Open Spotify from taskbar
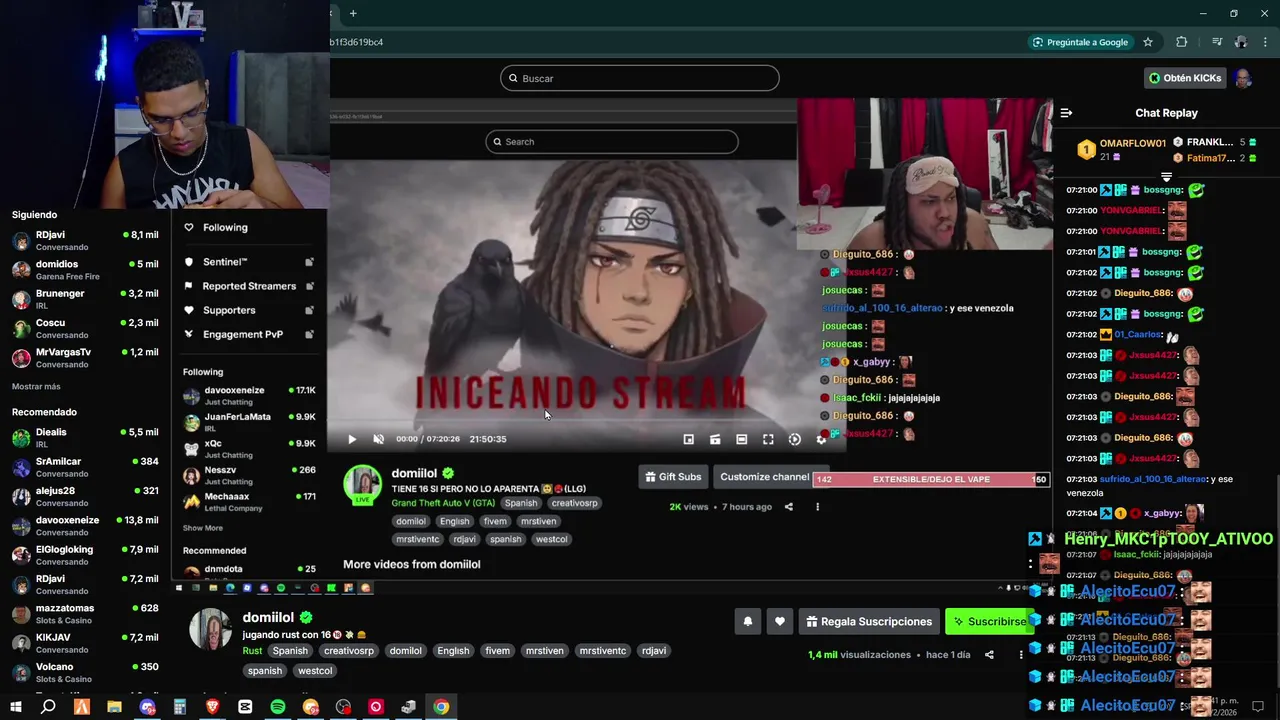 point(278,707)
